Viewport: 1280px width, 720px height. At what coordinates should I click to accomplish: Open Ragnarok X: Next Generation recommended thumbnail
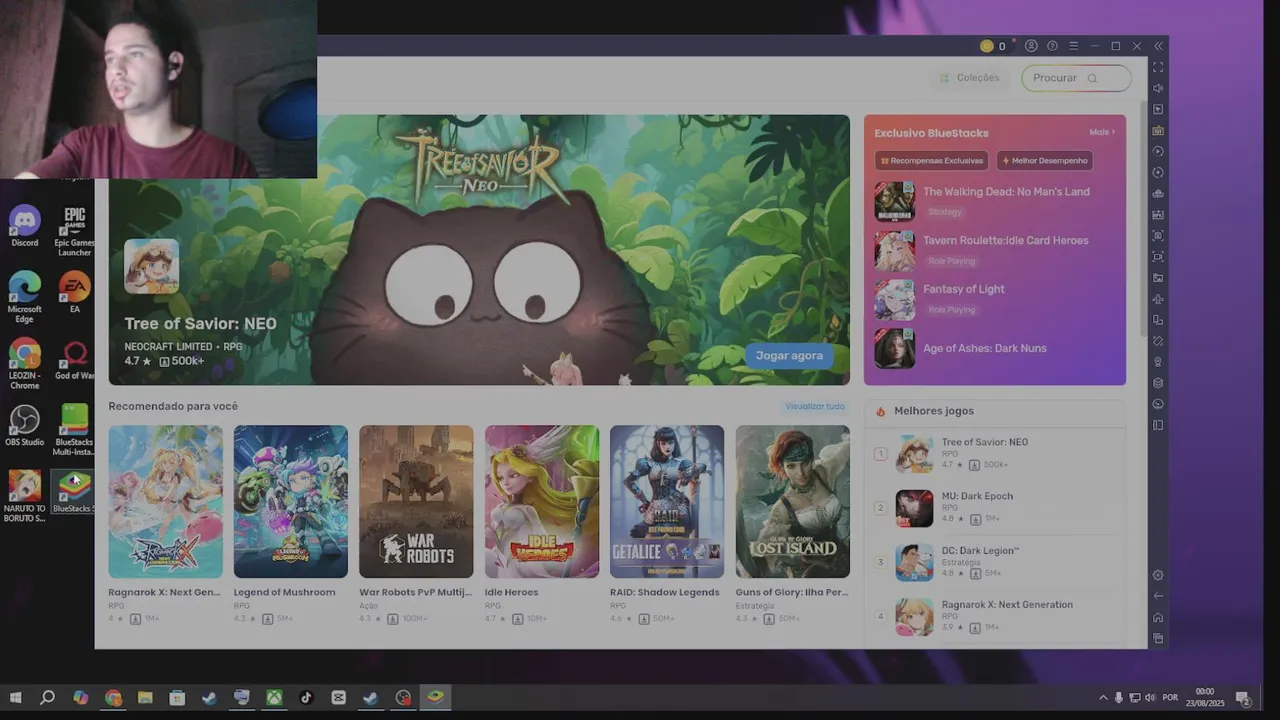pos(166,501)
